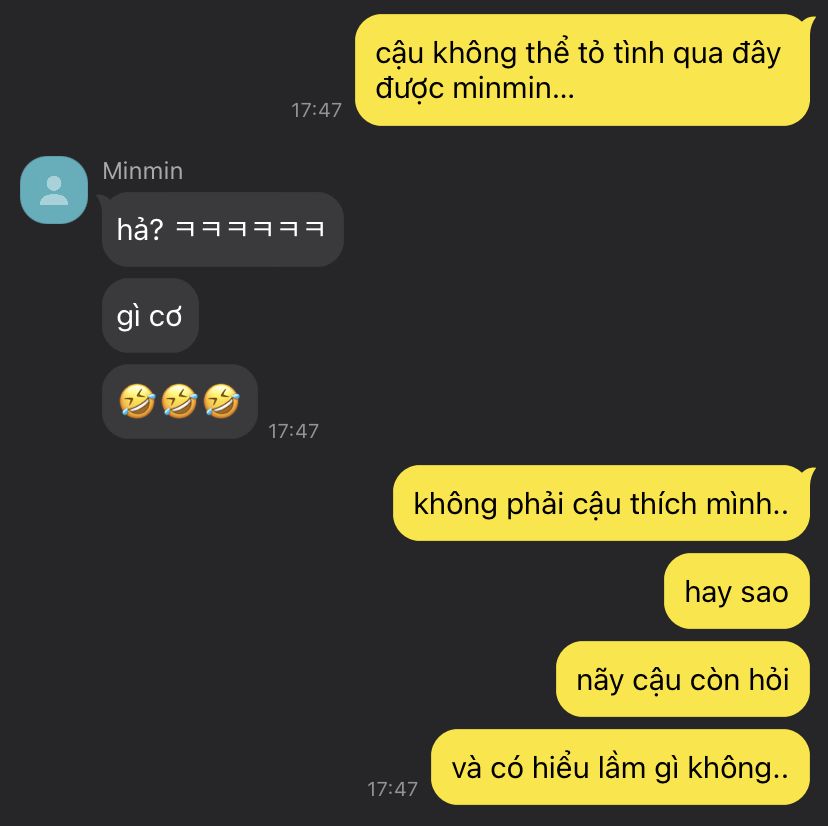Click the word 'thích' in the yellow message
Screen dimensions: 828x826
point(664,503)
